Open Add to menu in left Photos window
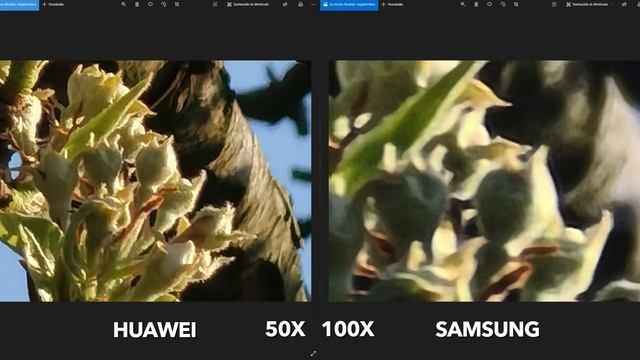Viewport: 640px width, 360px height. tap(53, 4)
